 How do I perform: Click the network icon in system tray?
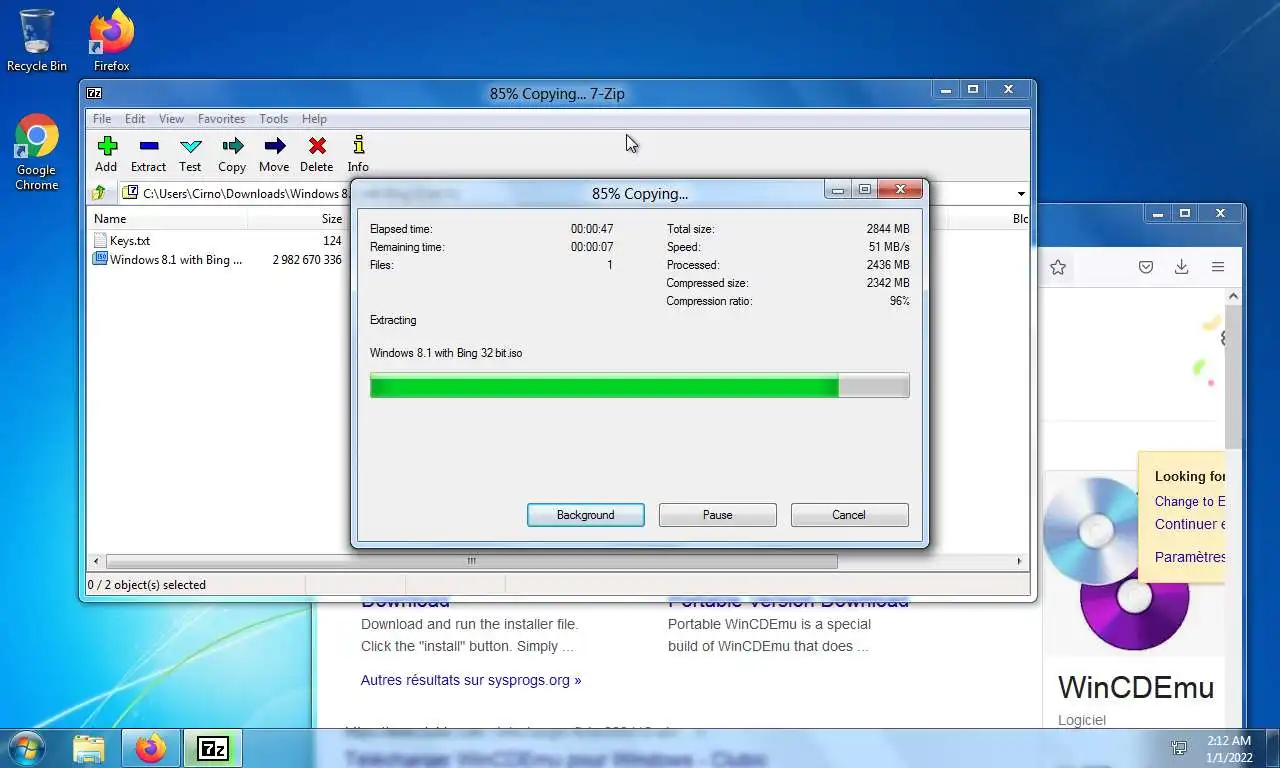point(1180,748)
